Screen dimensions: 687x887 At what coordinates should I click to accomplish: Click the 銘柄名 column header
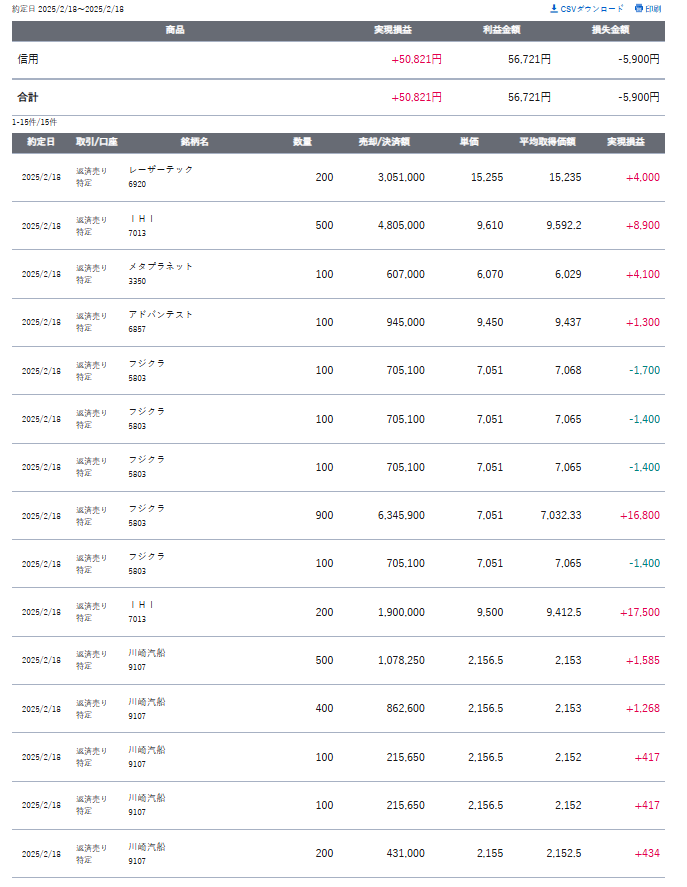point(195,142)
